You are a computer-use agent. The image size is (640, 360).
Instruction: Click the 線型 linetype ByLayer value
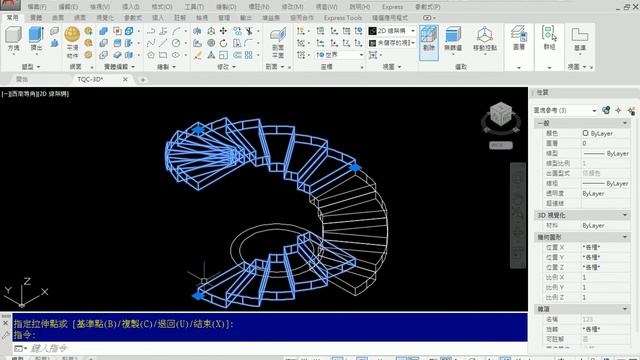[605, 153]
